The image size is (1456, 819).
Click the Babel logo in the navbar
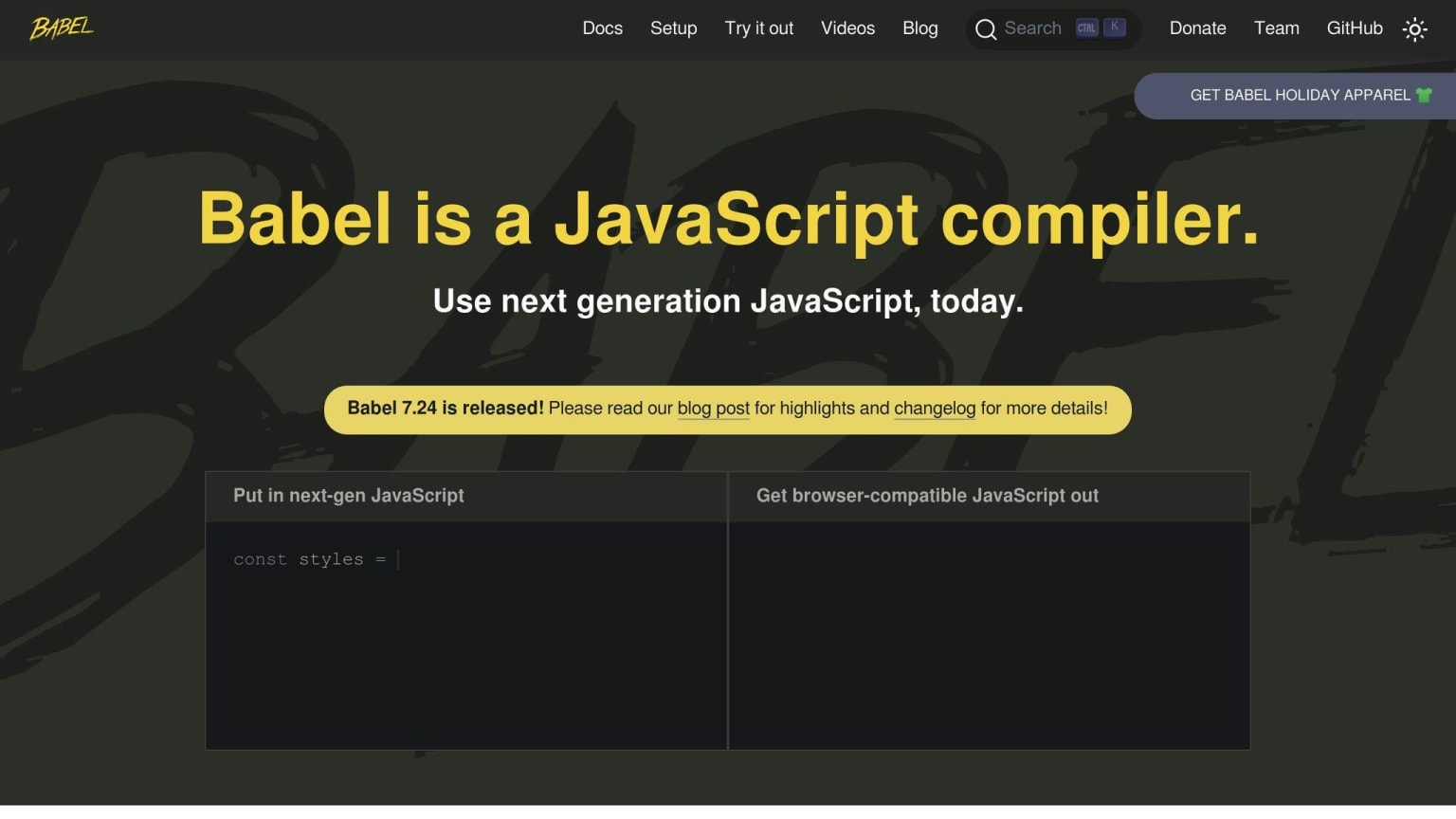[62, 27]
